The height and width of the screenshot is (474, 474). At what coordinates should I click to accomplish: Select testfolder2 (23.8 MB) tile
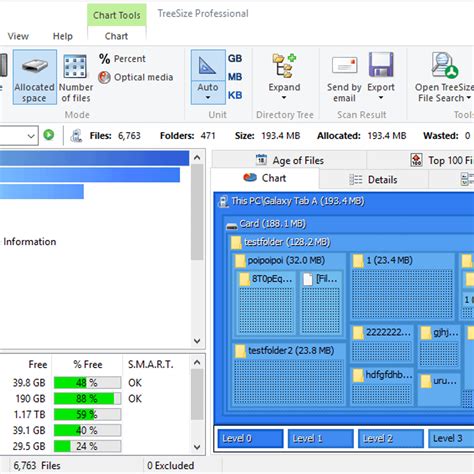[289, 375]
